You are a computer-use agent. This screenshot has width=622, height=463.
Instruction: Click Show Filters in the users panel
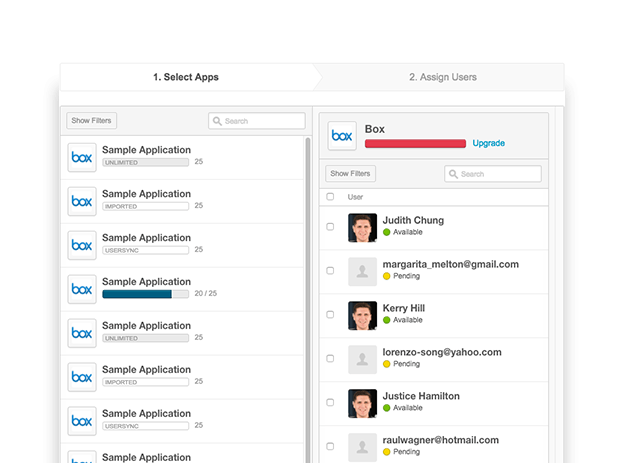(350, 173)
